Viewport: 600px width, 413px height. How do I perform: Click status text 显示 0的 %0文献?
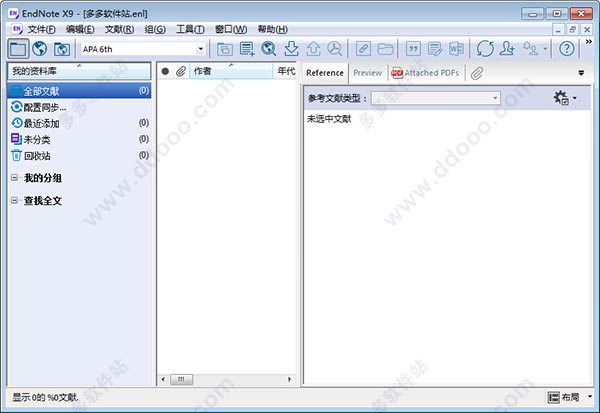(45, 397)
